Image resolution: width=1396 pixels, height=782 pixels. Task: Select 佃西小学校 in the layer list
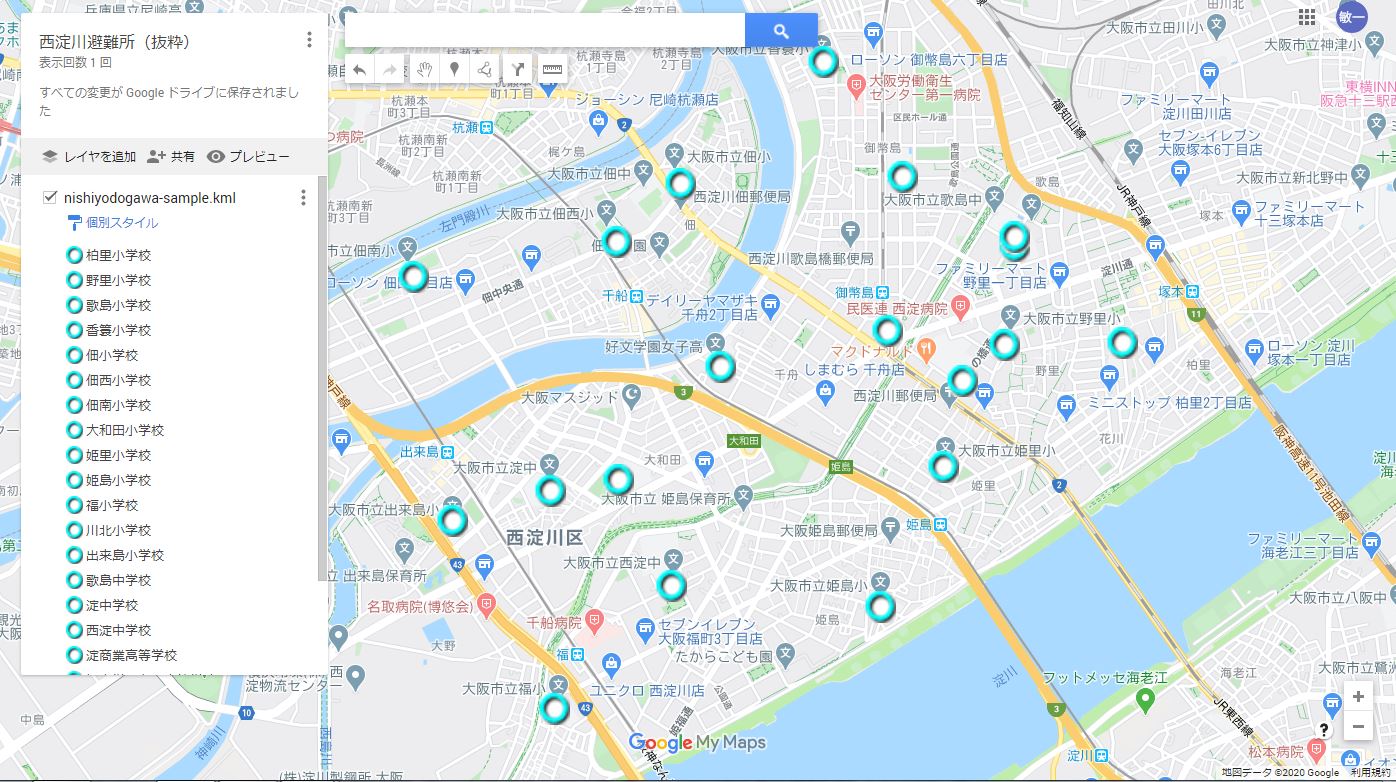click(x=118, y=380)
